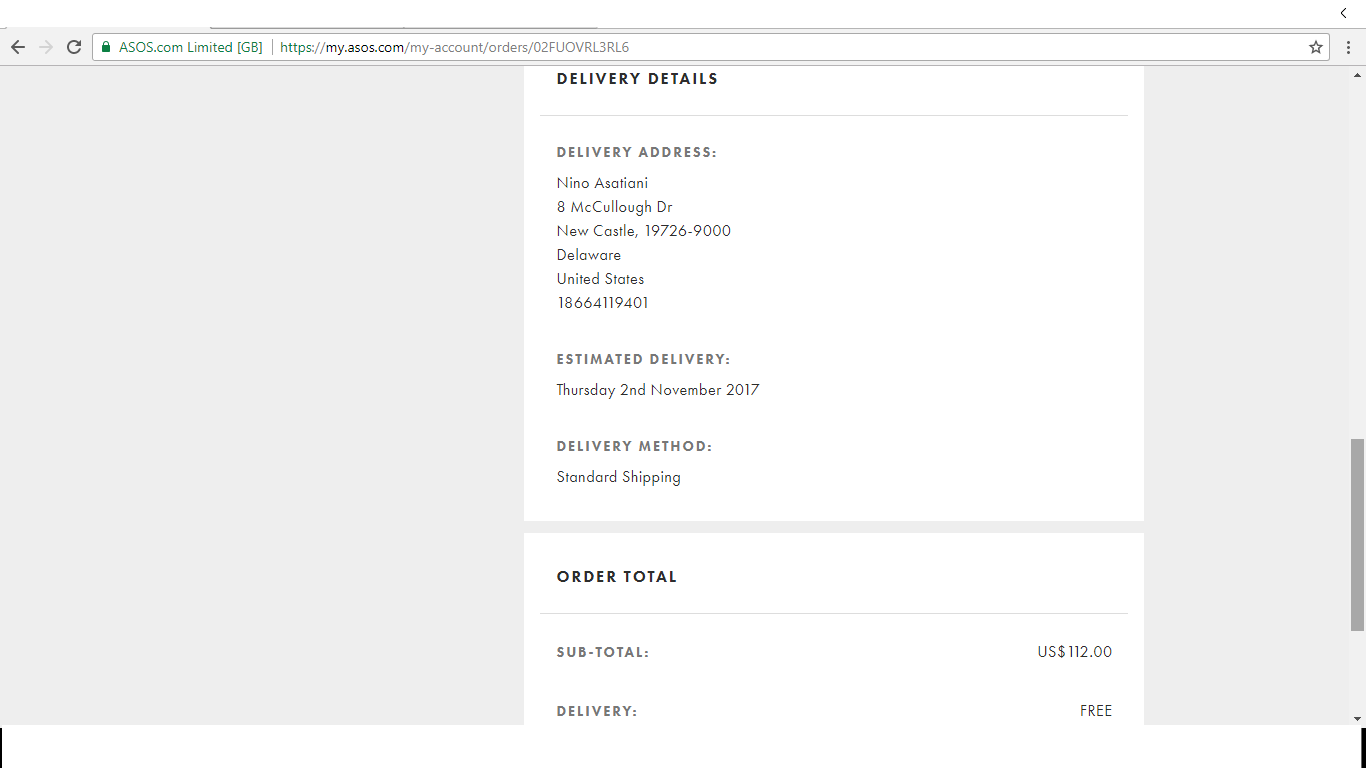
Task: Click the name Nino Asatiani
Action: click(x=602, y=183)
